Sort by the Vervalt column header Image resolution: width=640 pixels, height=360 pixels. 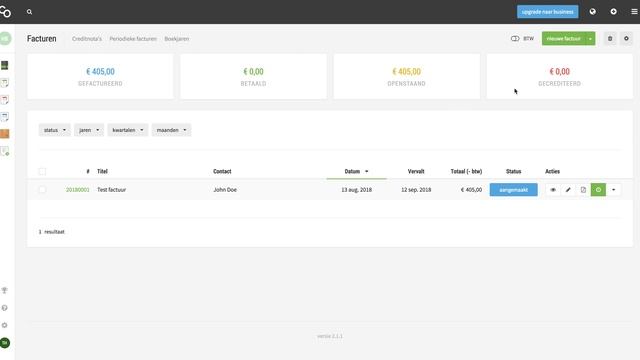(x=416, y=171)
